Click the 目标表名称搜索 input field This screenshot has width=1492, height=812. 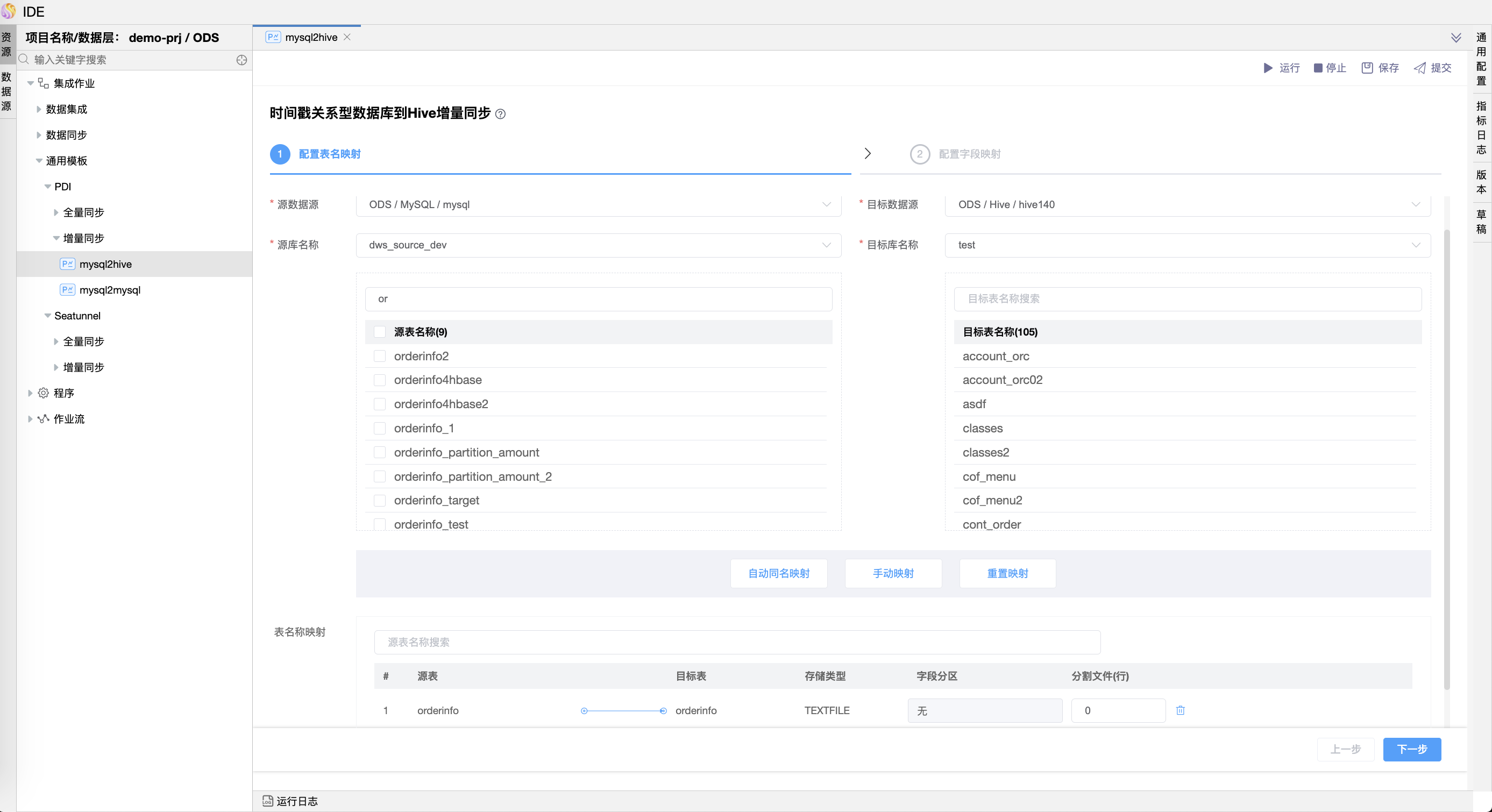tap(1187, 299)
